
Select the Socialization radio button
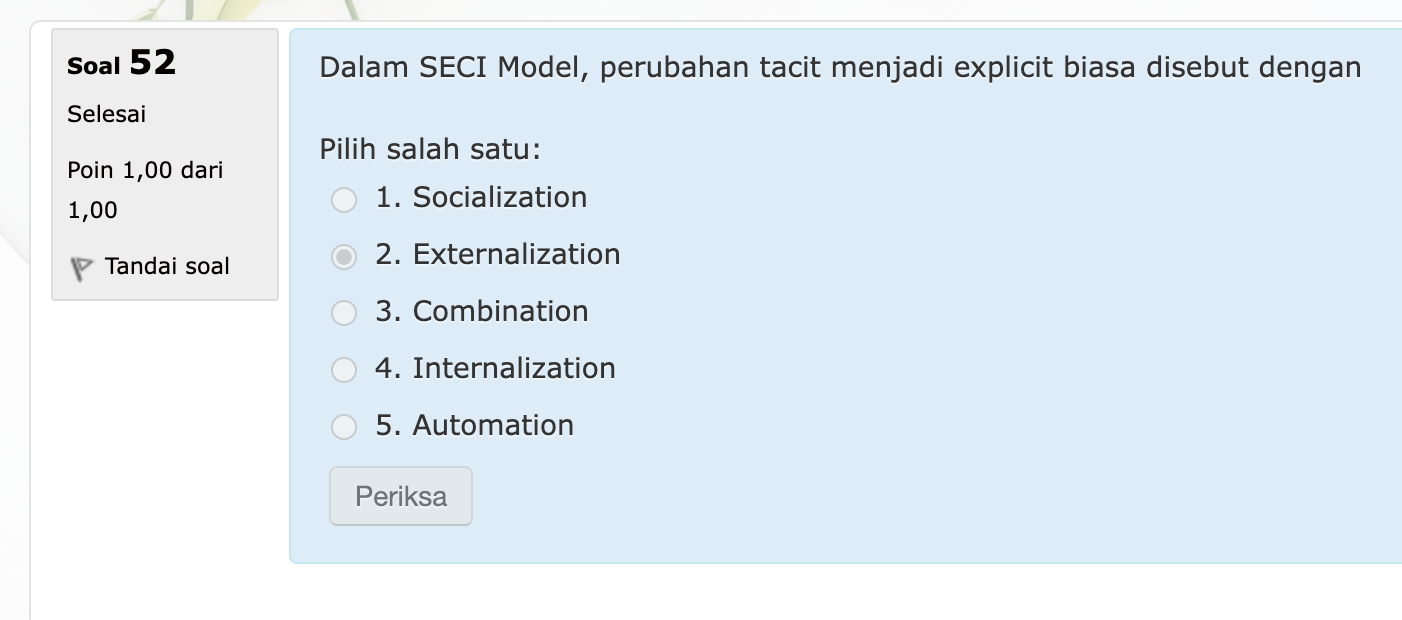click(344, 200)
